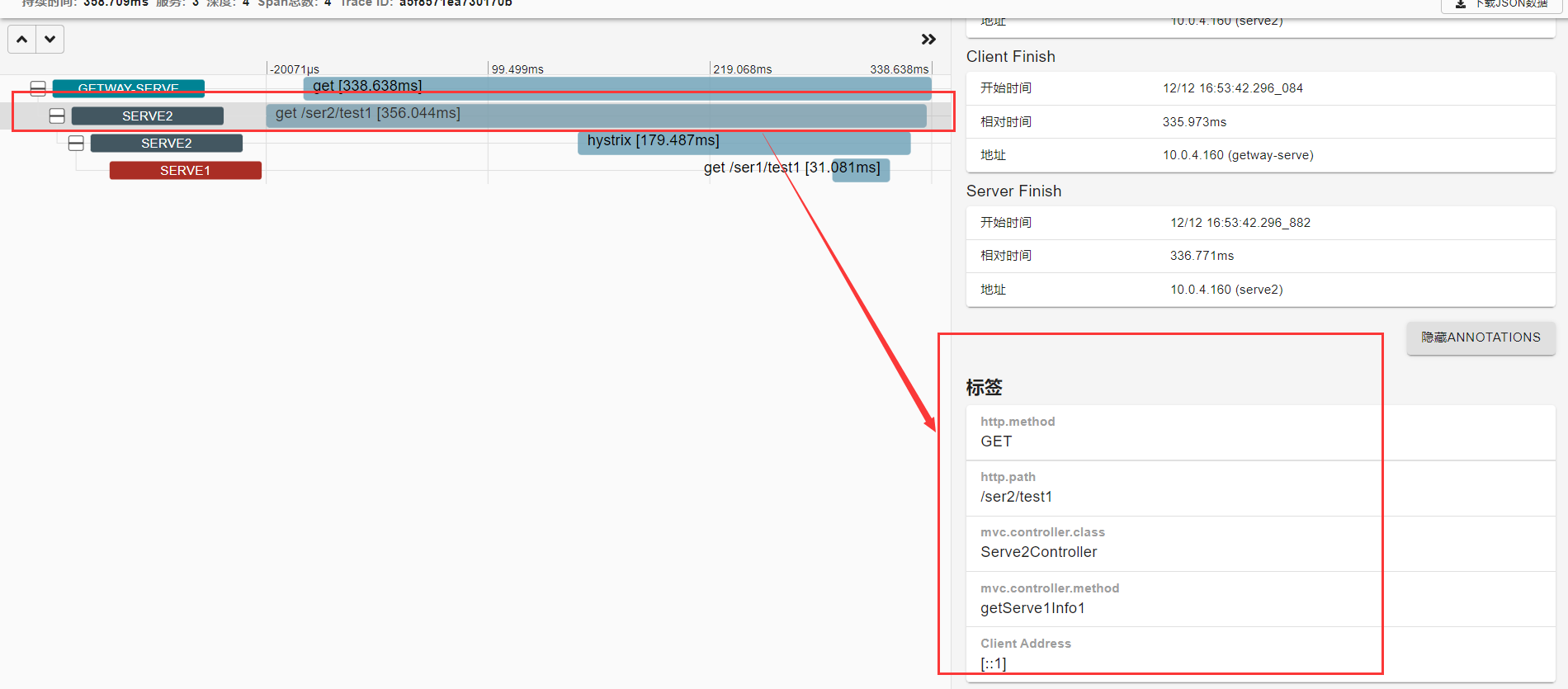Click the Server Finish heading
1568x689 pixels.
point(1013,191)
